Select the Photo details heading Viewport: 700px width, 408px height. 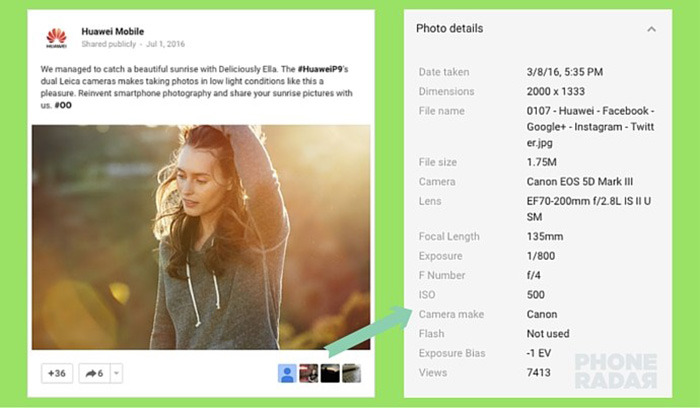click(x=450, y=29)
